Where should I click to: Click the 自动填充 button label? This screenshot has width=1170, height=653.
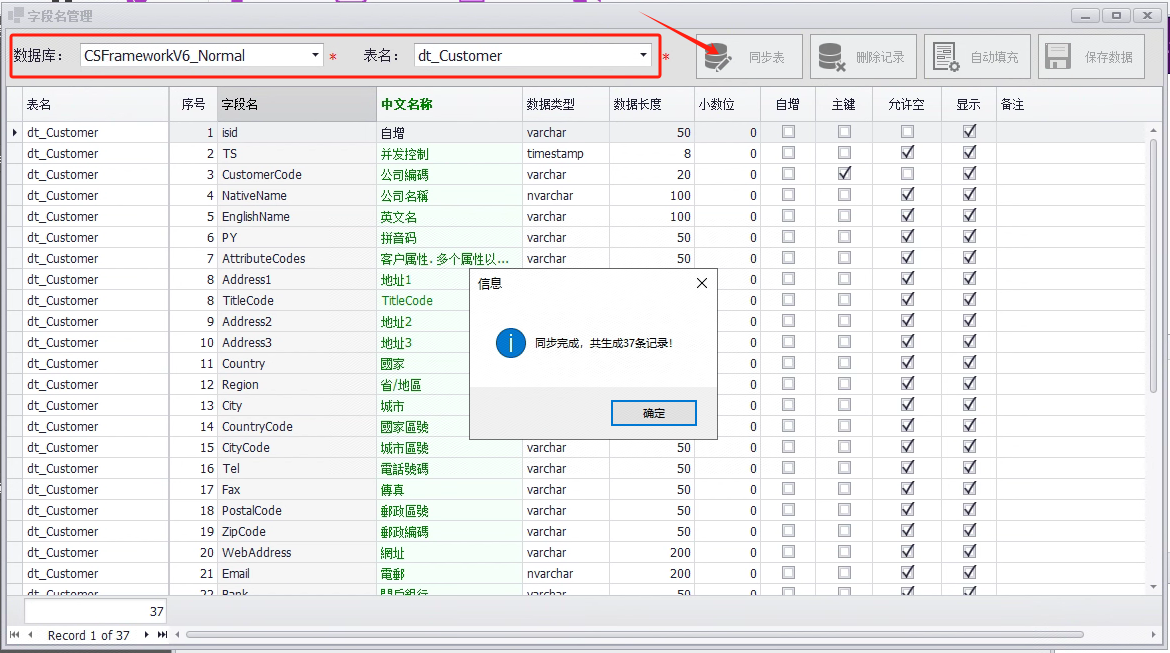pyautogui.click(x=994, y=57)
